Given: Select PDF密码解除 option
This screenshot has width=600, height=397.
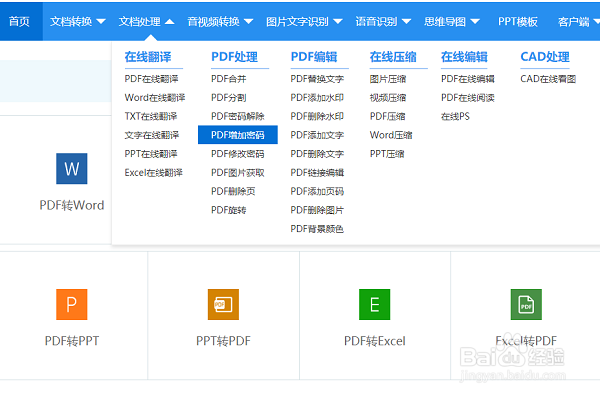Looking at the screenshot, I should (238, 116).
